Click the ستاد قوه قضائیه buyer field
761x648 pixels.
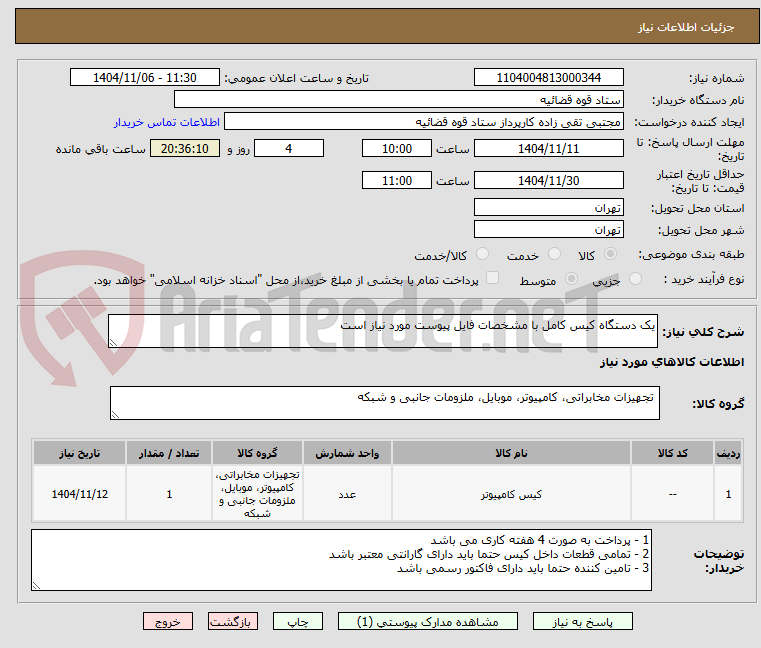(398, 100)
